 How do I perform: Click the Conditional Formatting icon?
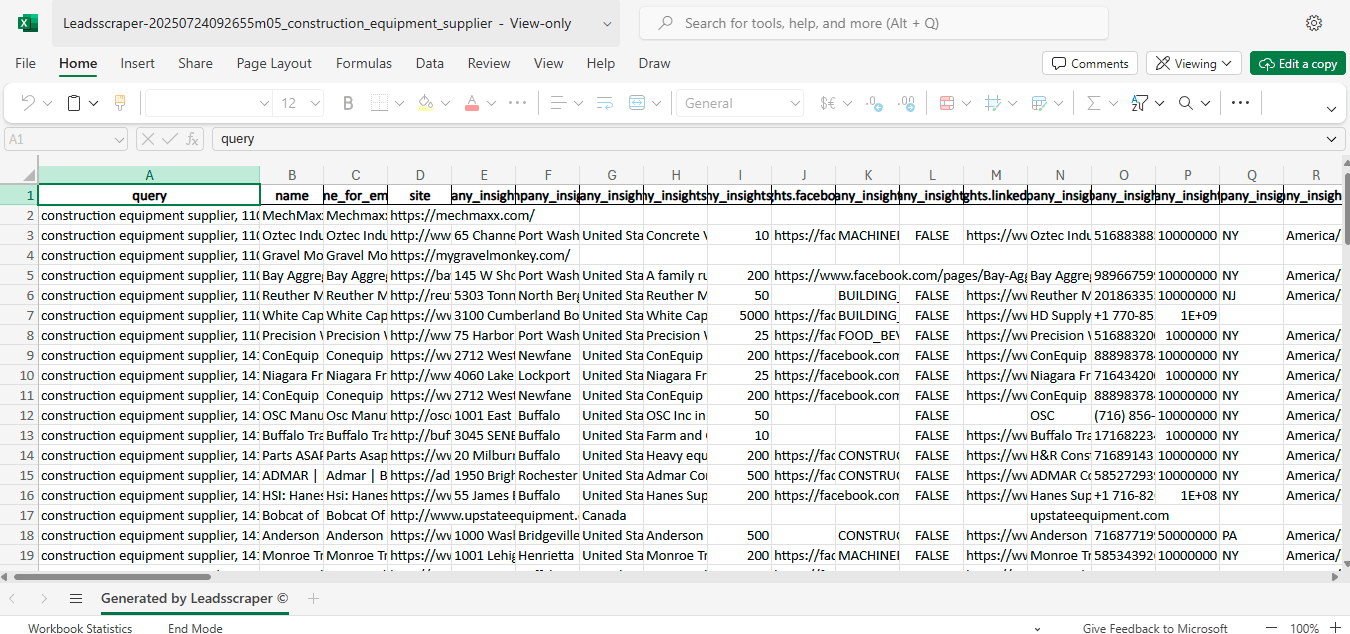pyautogui.click(x=947, y=103)
